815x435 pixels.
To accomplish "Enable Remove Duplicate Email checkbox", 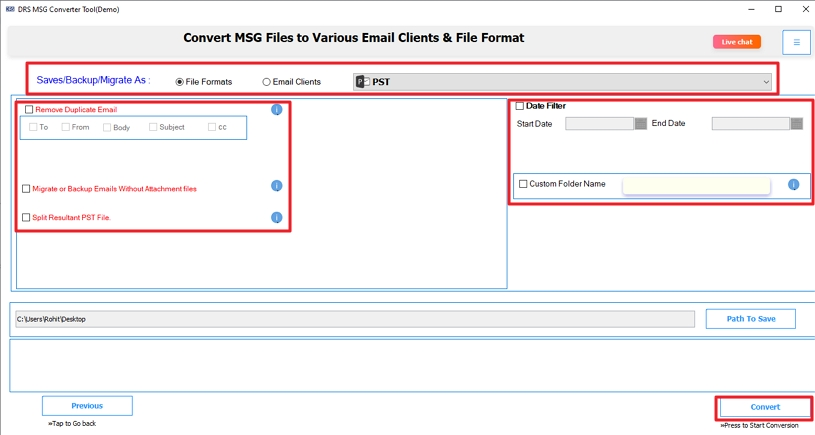I will pyautogui.click(x=29, y=110).
